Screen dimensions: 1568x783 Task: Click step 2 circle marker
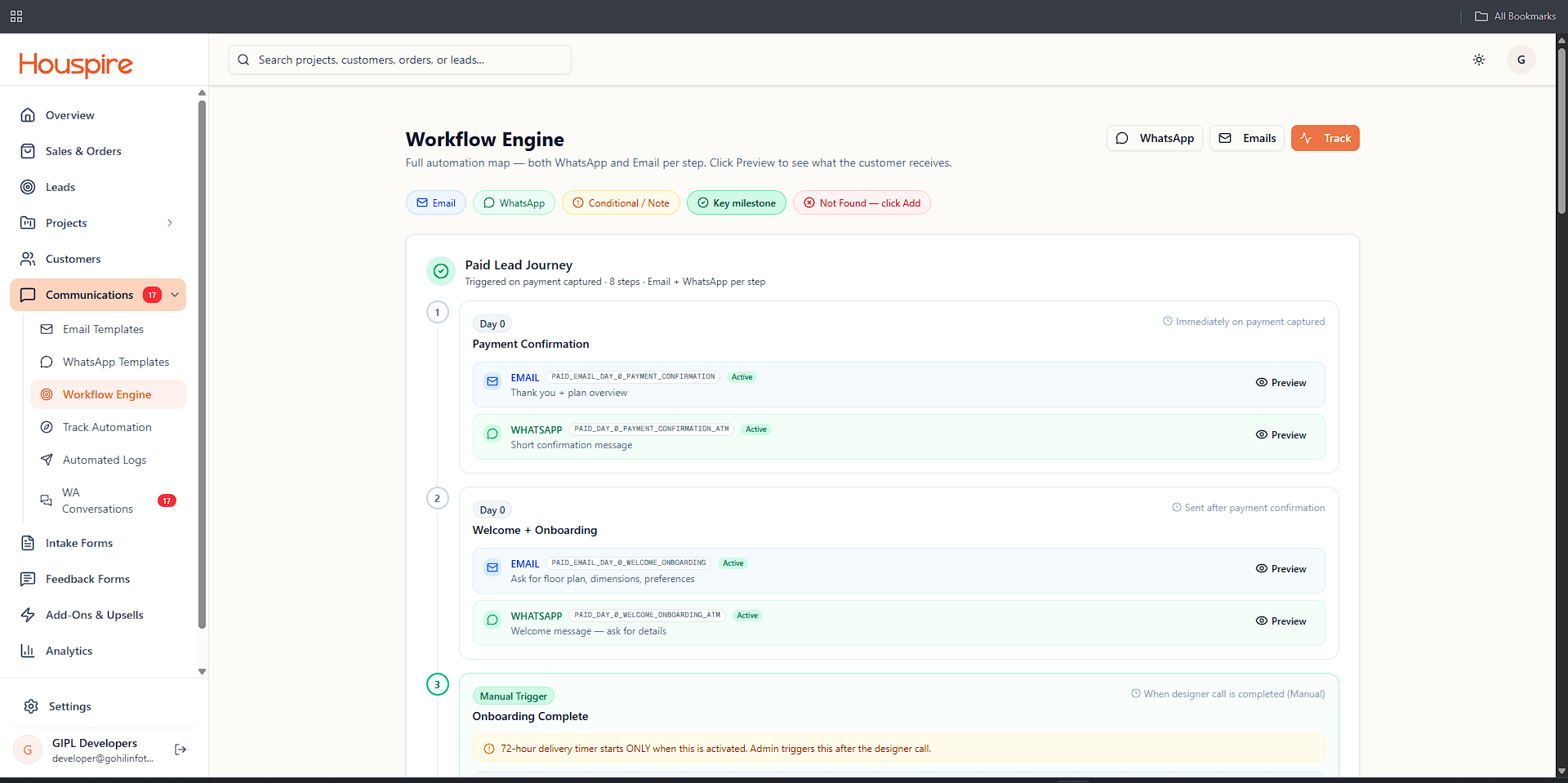pyautogui.click(x=438, y=498)
